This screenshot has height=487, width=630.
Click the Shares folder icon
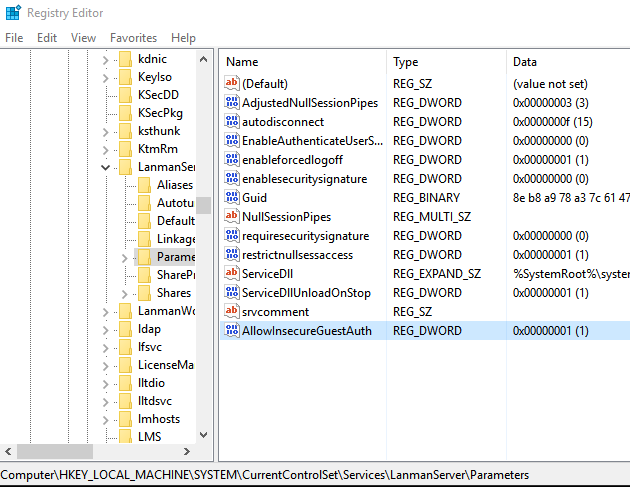[144, 293]
